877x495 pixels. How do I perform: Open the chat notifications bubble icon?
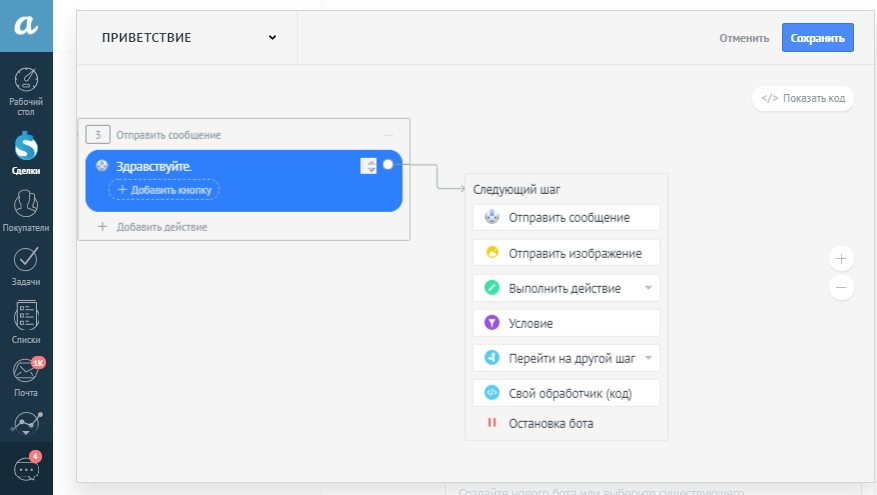[x=26, y=468]
